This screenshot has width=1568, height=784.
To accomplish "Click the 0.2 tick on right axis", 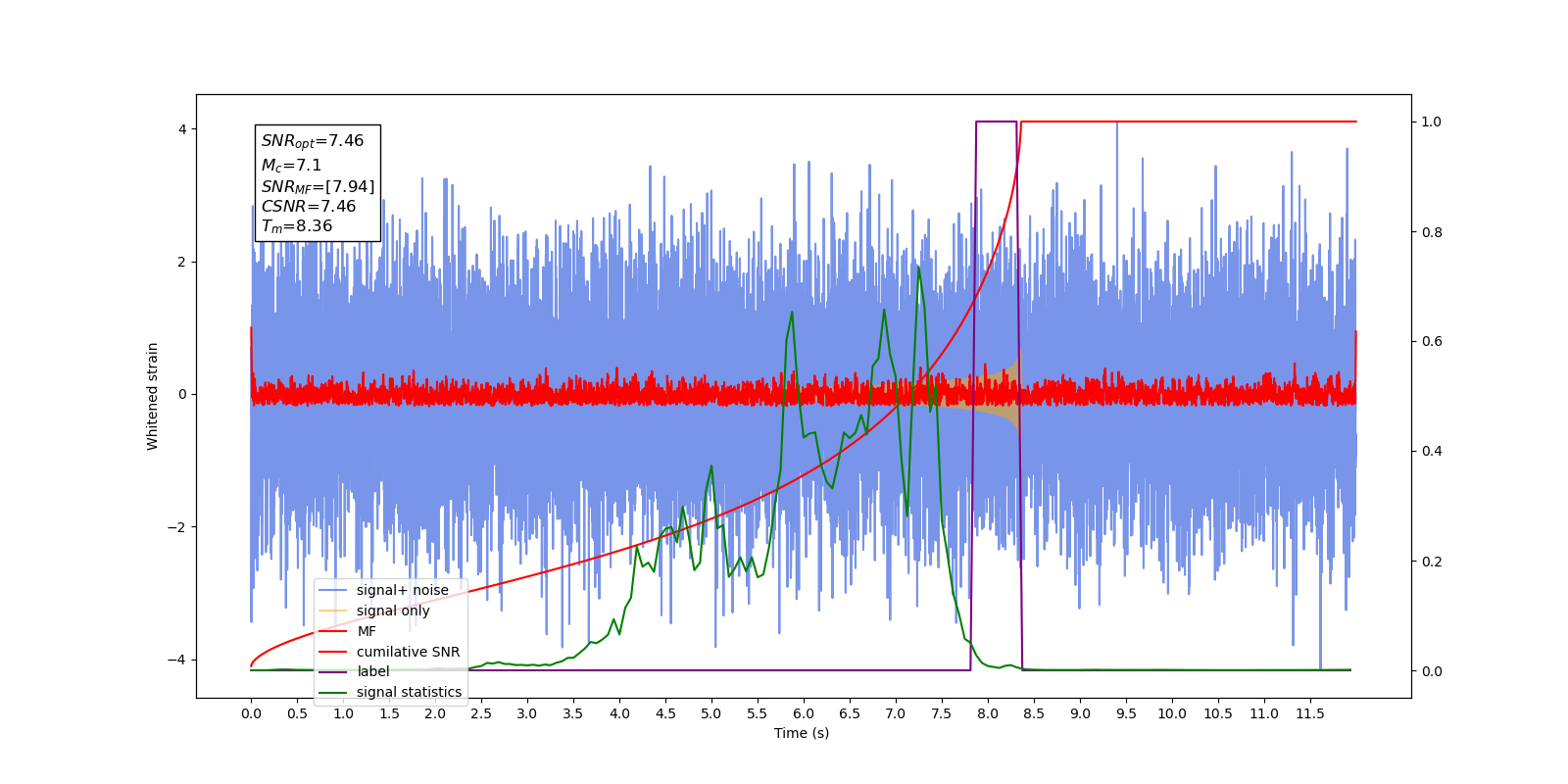I will tap(1432, 562).
